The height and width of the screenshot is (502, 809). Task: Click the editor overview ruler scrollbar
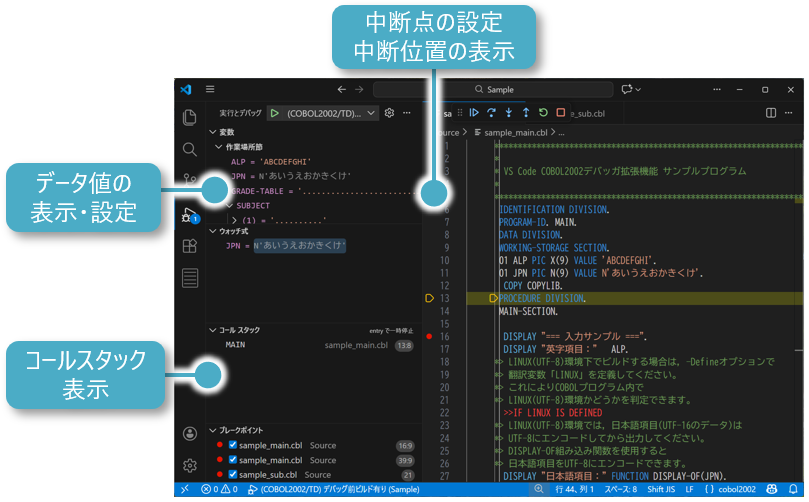coord(799,310)
